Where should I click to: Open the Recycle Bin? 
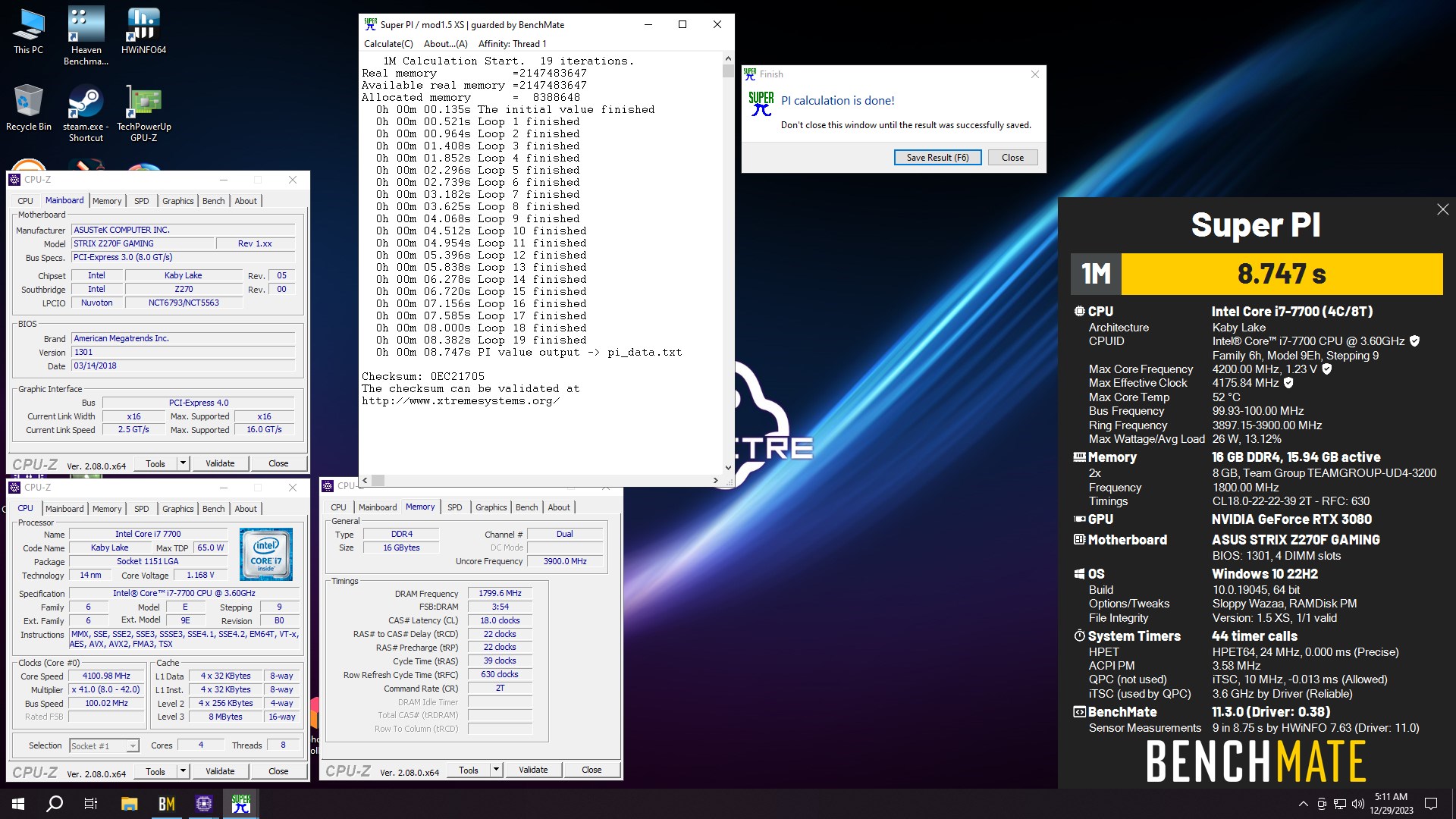28,107
